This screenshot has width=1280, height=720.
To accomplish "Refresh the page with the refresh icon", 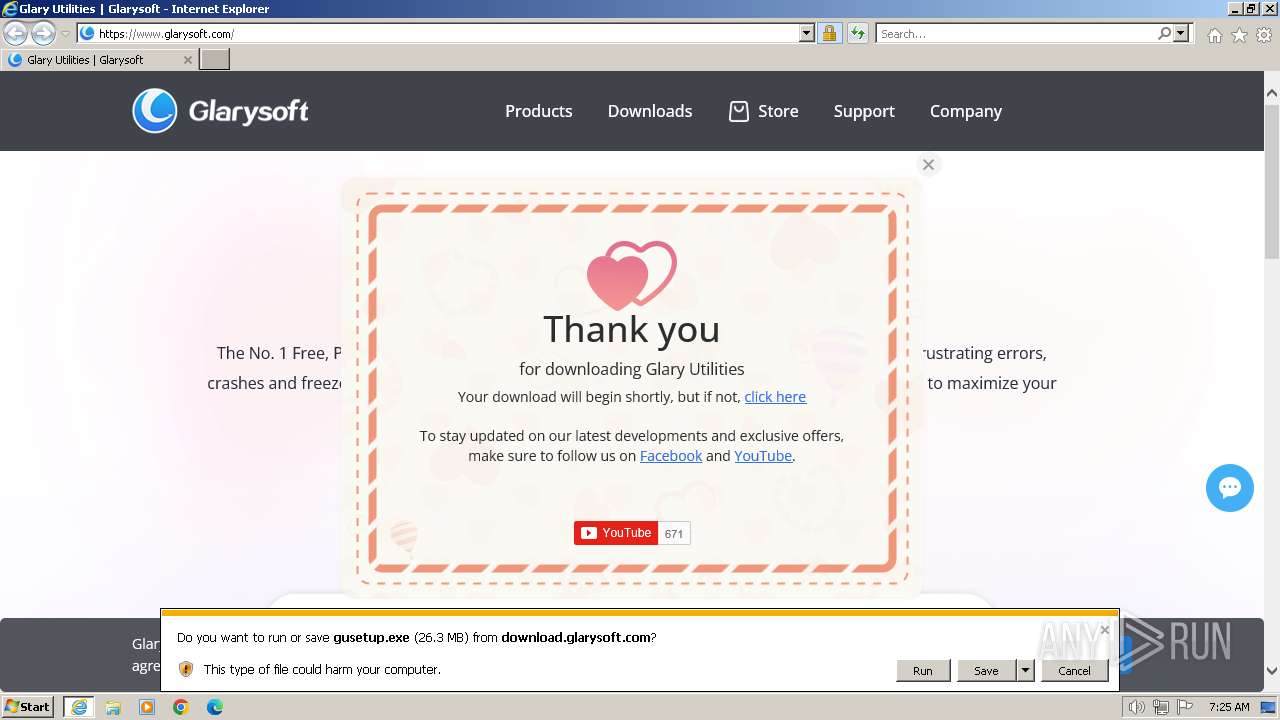I will tap(858, 33).
